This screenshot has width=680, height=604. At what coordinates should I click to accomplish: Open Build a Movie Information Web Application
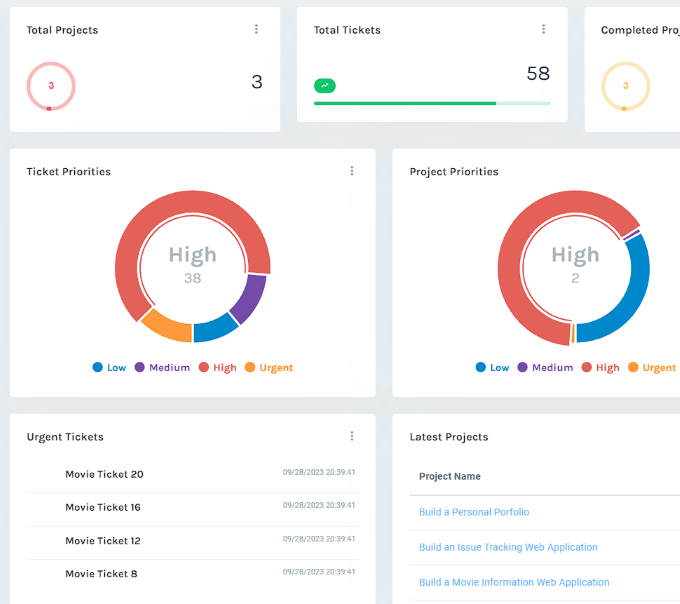coord(514,582)
